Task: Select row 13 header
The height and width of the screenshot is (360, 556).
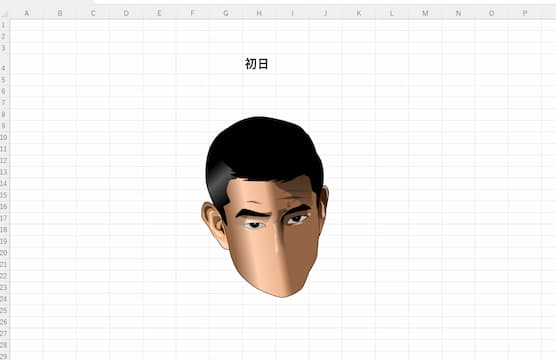Action: click(x=5, y=172)
